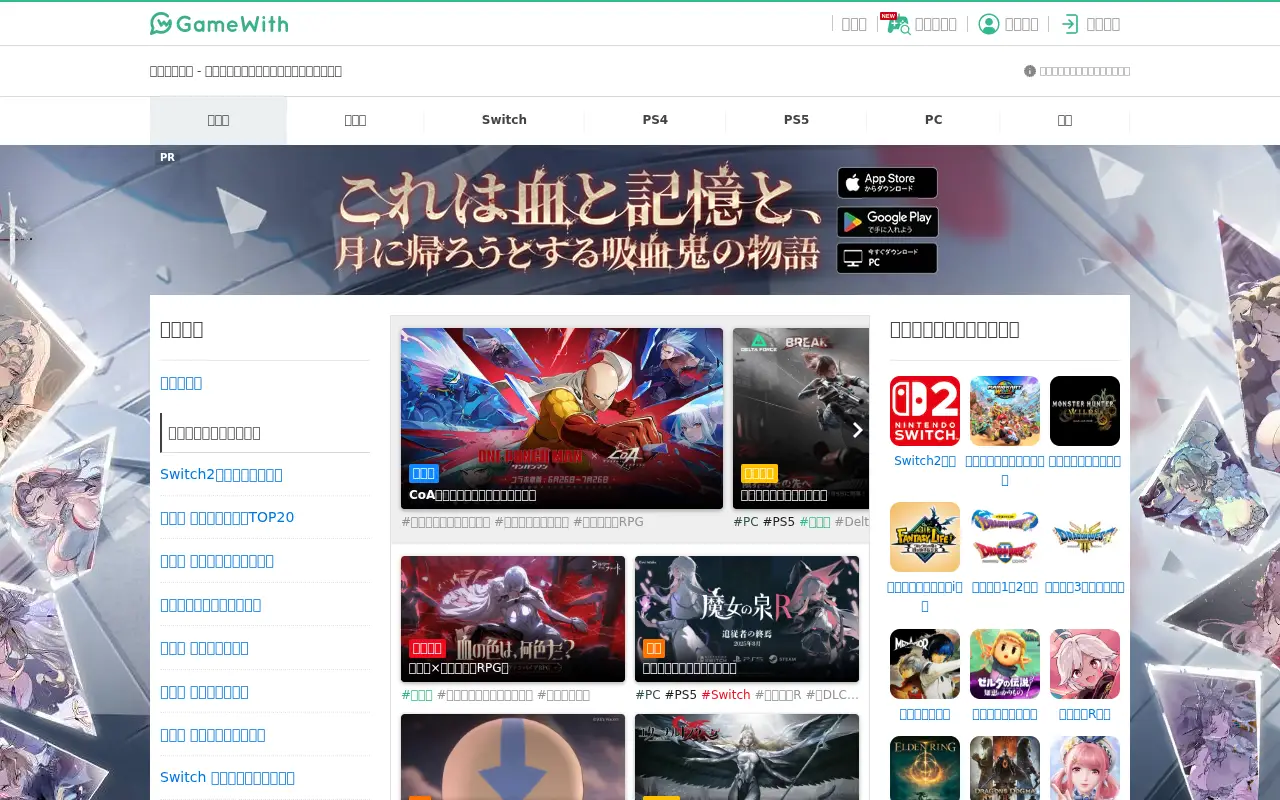Tap the App Store download badge

pos(887,183)
